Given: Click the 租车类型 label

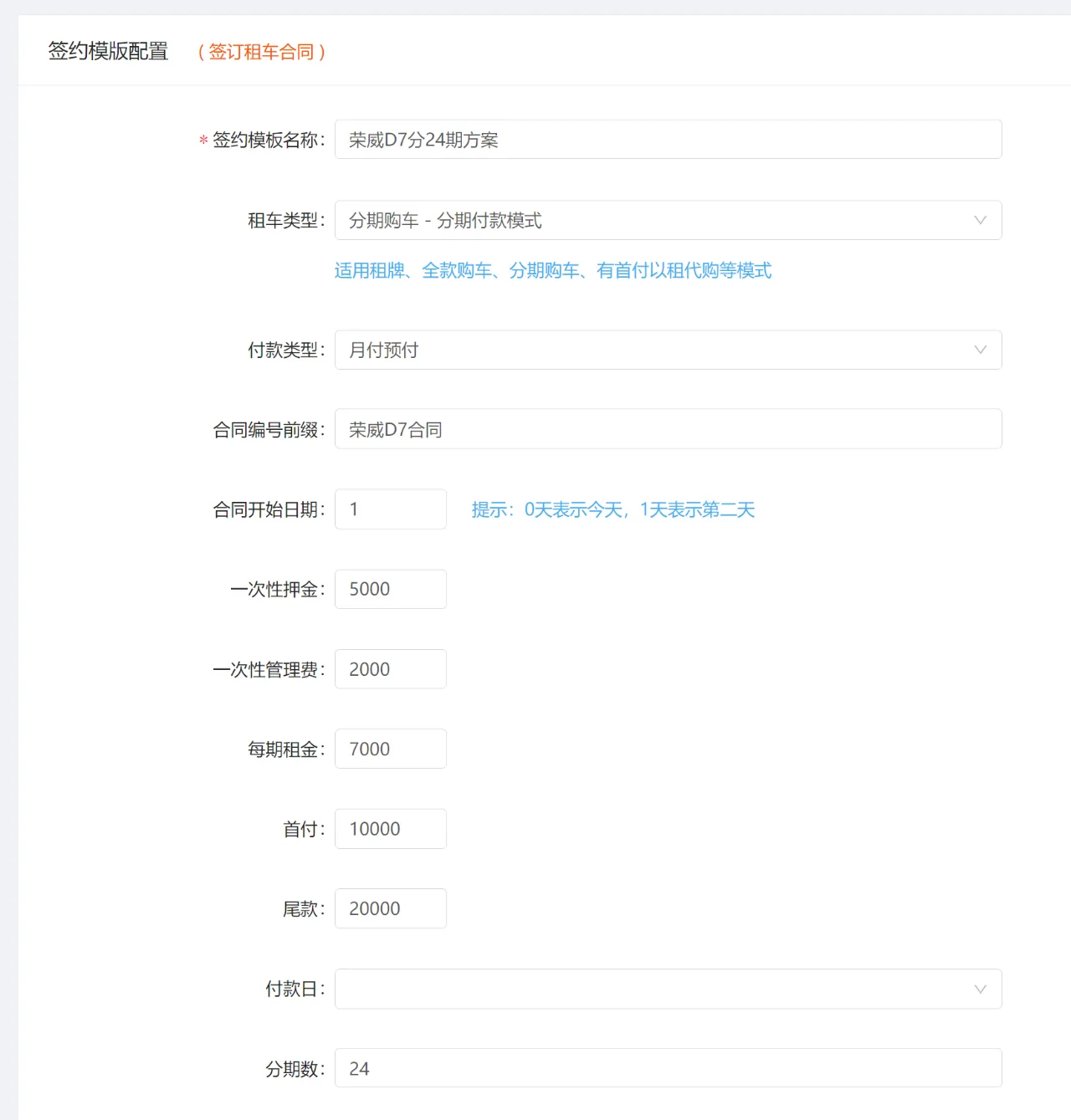Looking at the screenshot, I should point(285,221).
